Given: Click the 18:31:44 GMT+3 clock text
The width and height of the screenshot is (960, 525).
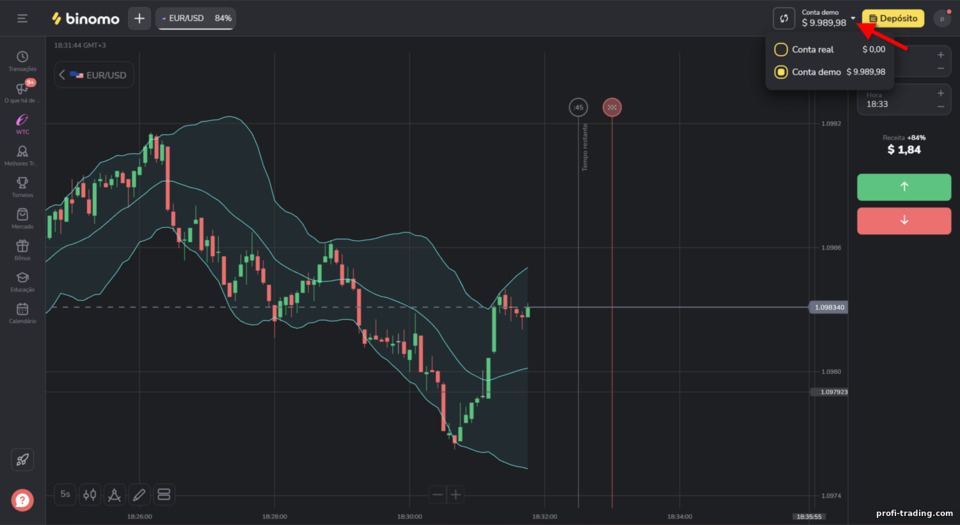Looking at the screenshot, I should (80, 45).
